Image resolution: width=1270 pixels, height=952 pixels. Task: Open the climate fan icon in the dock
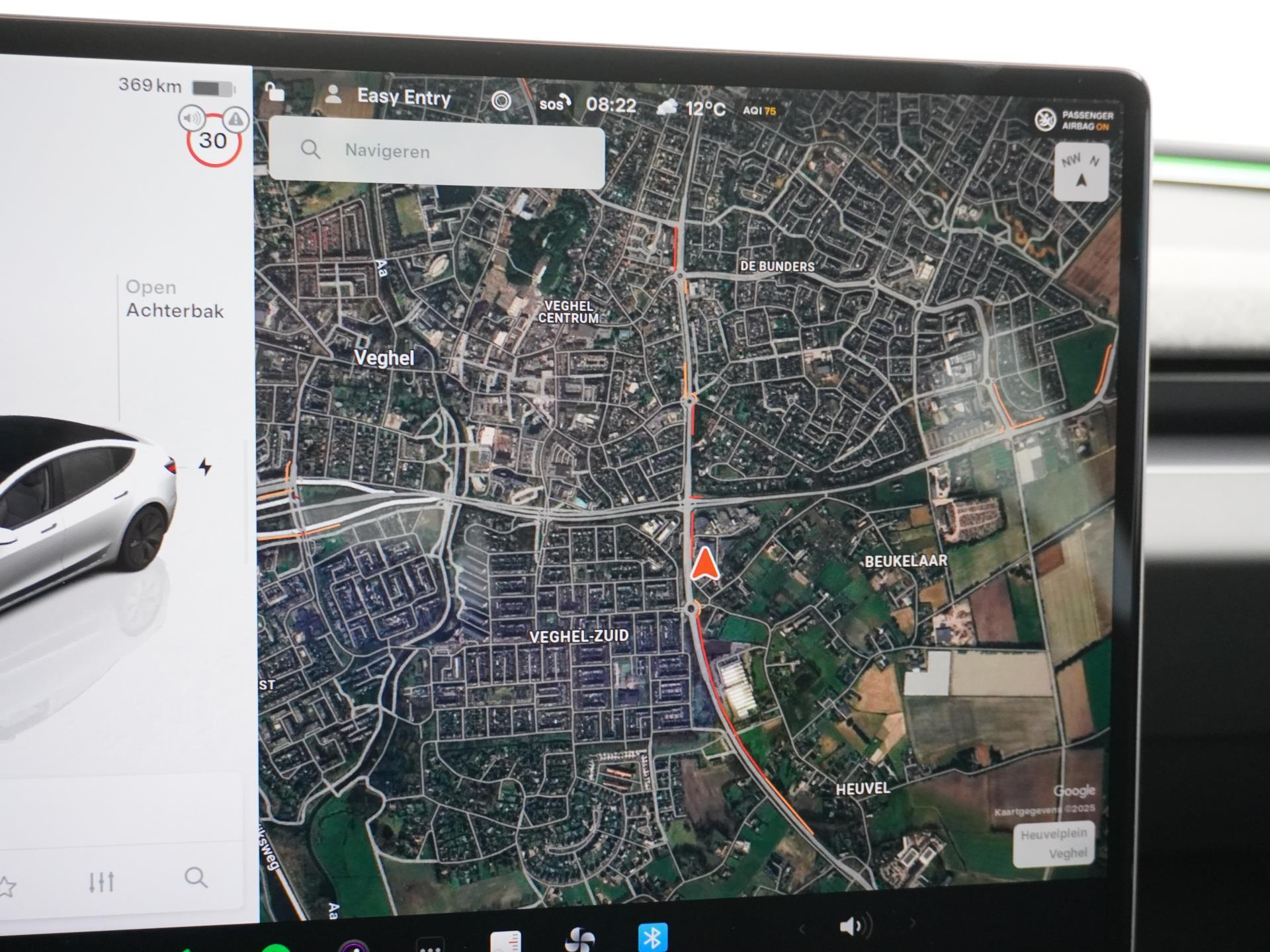point(580,939)
